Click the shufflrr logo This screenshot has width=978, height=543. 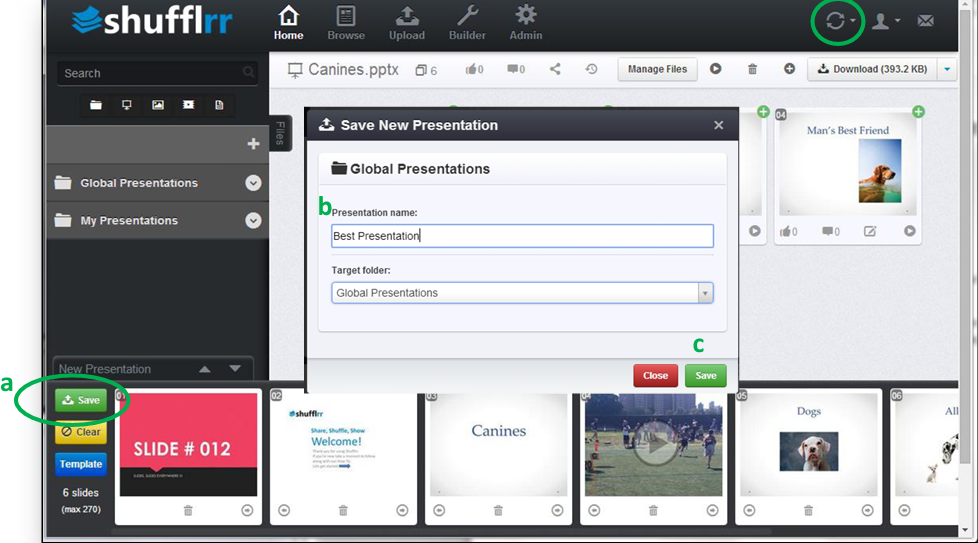tap(152, 21)
